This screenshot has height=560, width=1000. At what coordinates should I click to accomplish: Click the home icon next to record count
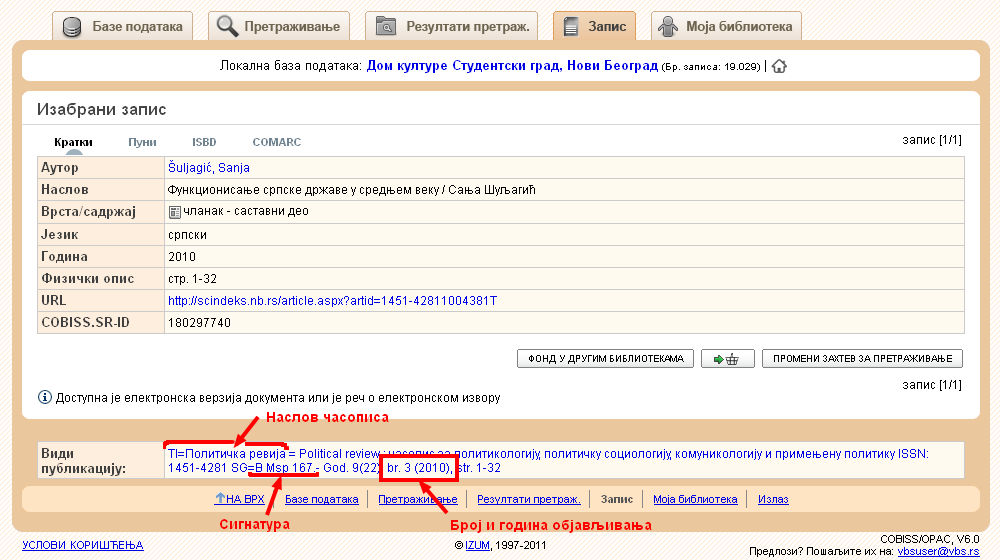[779, 66]
